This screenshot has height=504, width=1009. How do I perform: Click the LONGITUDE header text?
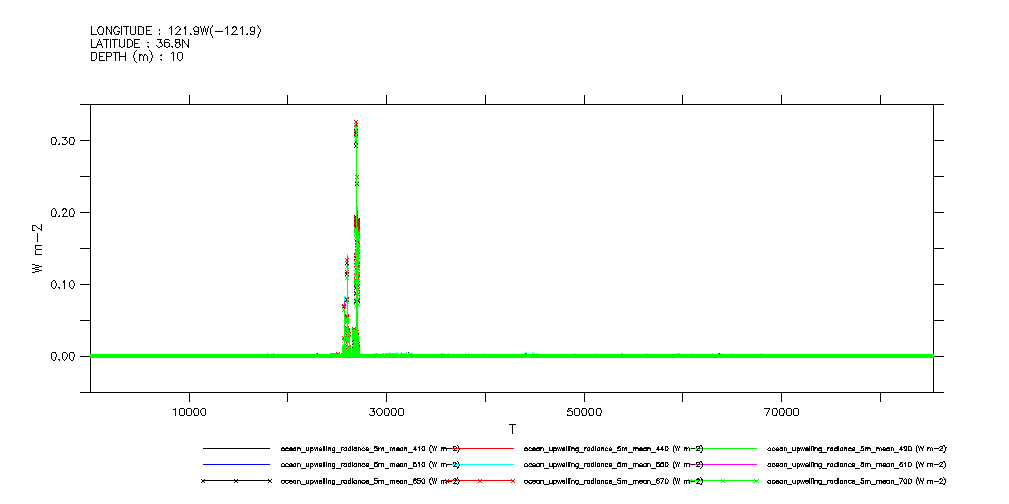[x=176, y=31]
